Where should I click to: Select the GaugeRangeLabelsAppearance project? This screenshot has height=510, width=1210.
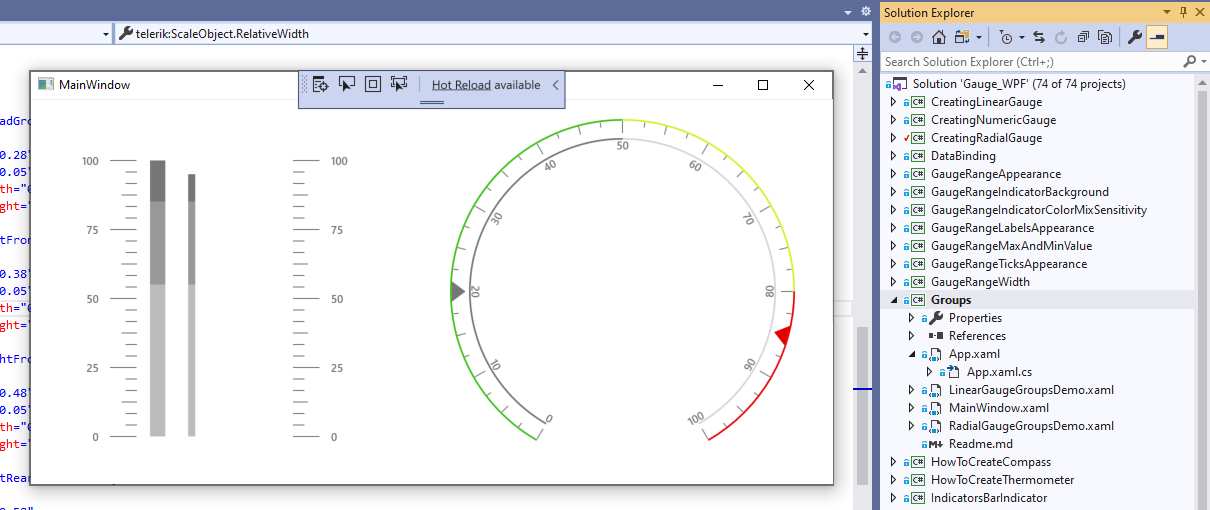pos(1012,228)
